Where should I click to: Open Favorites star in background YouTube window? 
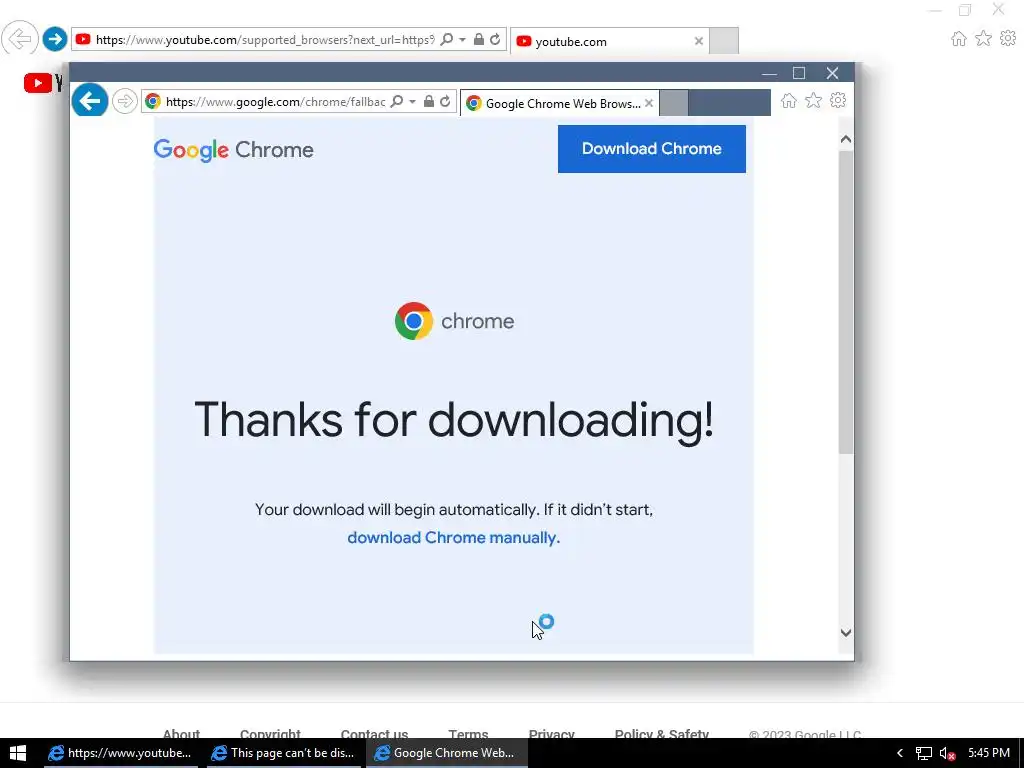pyautogui.click(x=984, y=39)
